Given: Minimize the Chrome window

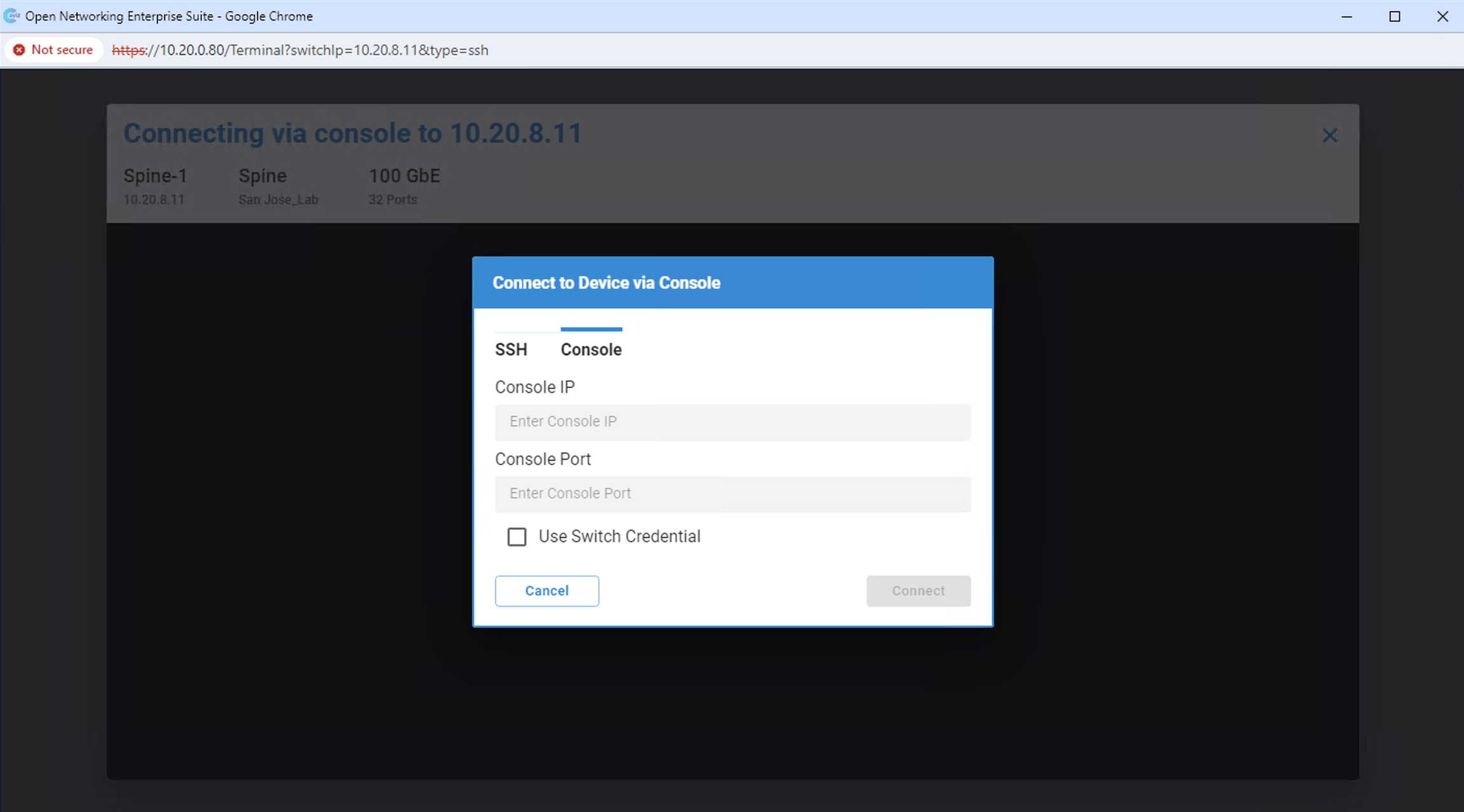Looking at the screenshot, I should 1346,17.
